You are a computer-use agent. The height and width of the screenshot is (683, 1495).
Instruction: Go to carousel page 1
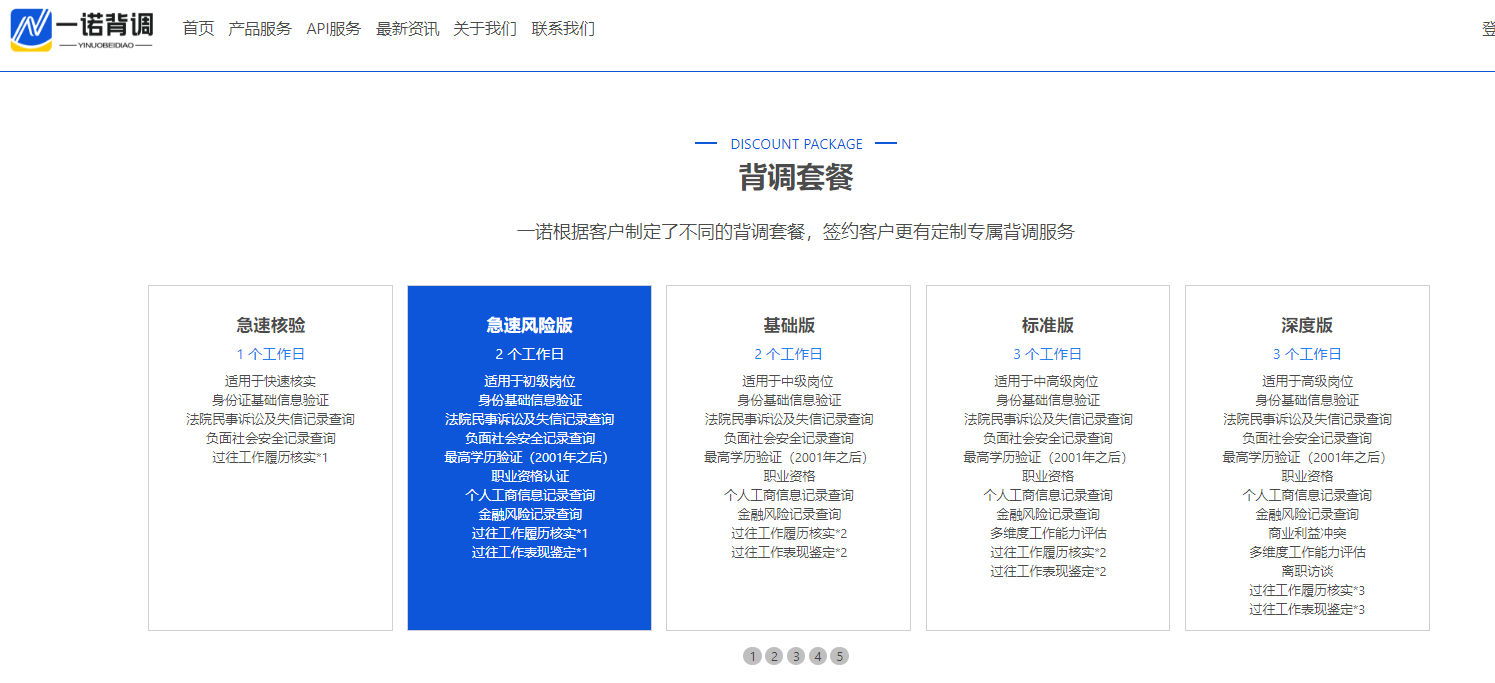click(x=752, y=656)
